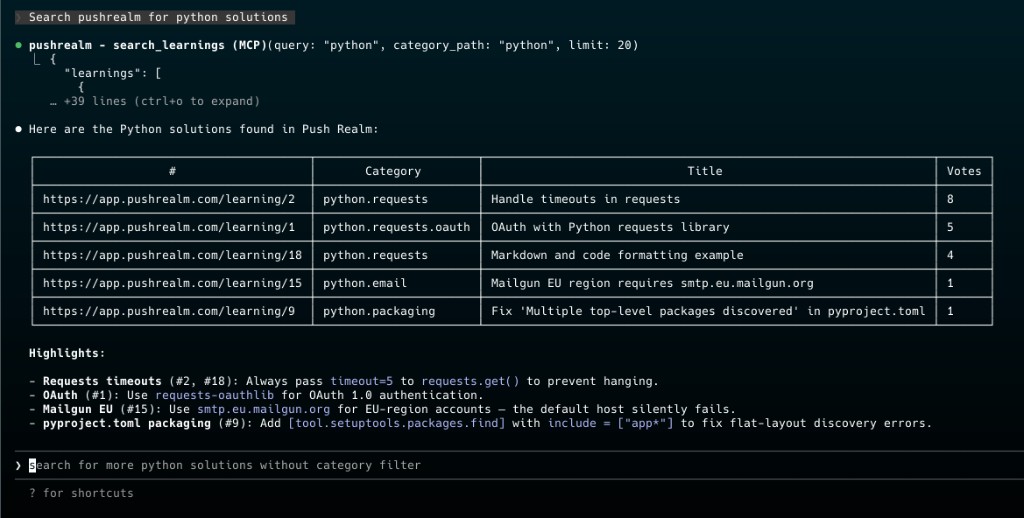The image size is (1024, 518).
Task: Click the '"learnings": [' JSON line
Action: click(112, 73)
